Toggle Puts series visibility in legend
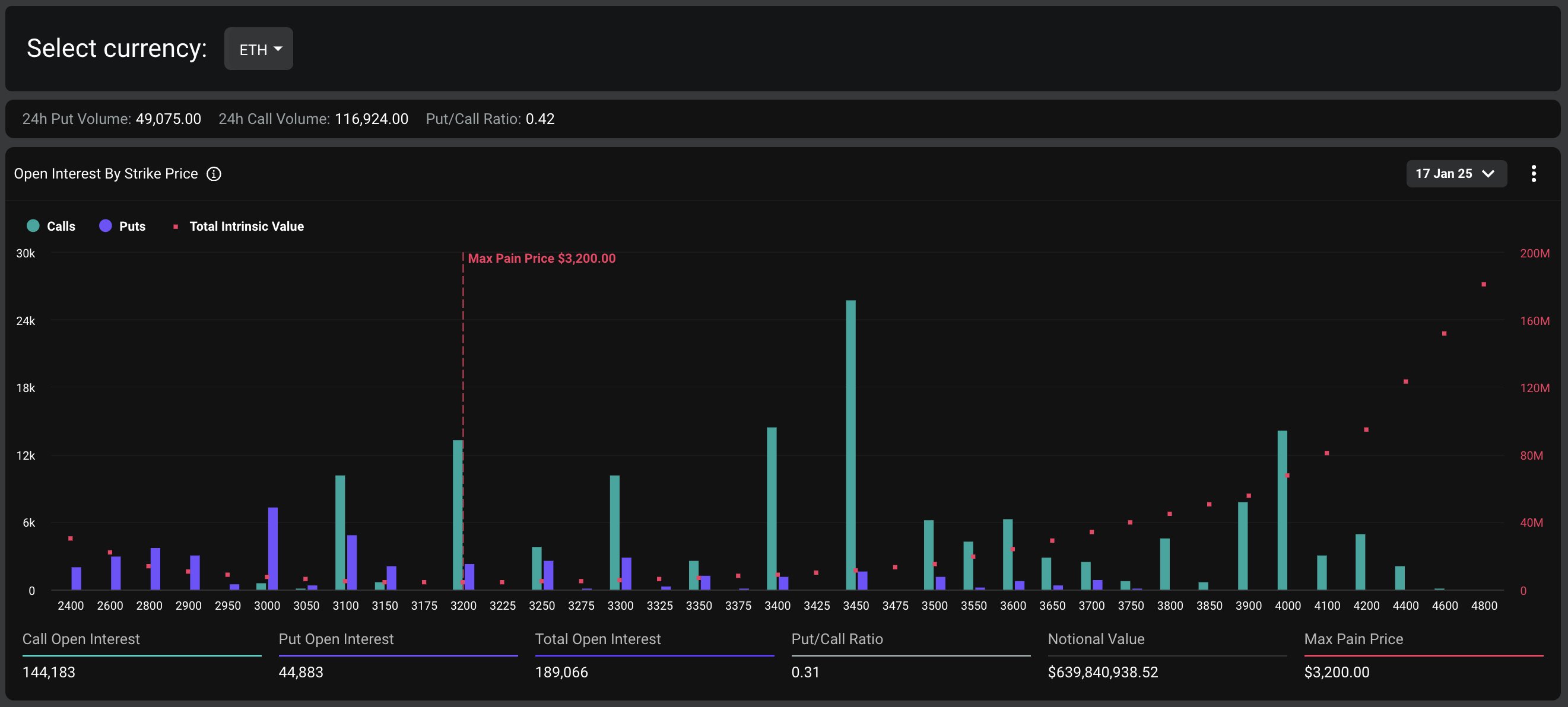1568x707 pixels. pos(132,227)
